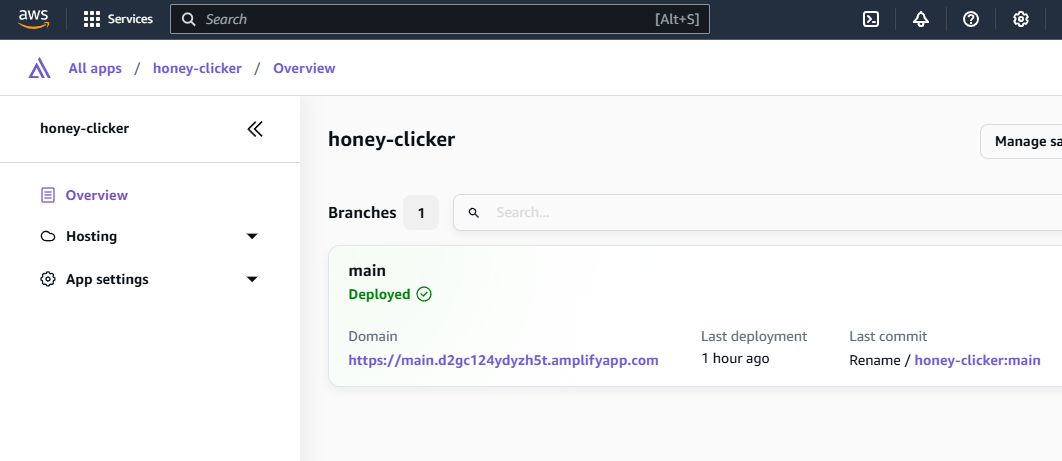Click the Manage sandboxes button

click(x=1021, y=141)
